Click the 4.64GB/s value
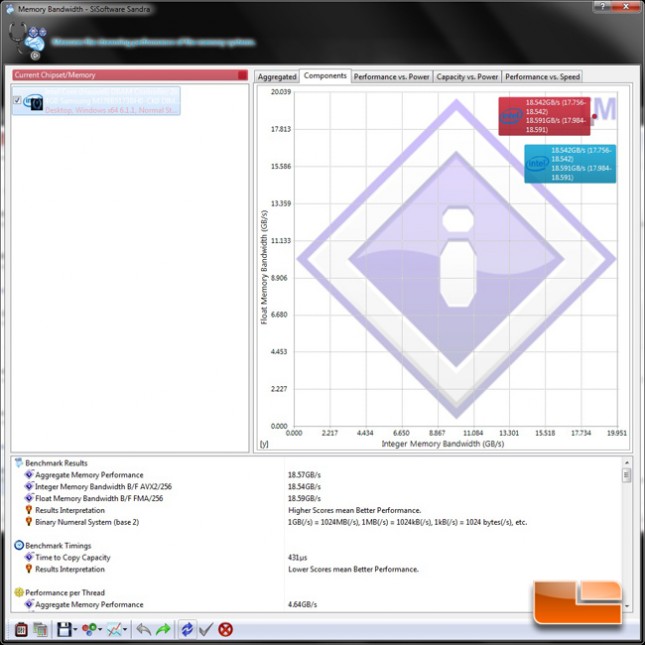The height and width of the screenshot is (645, 645). coord(302,604)
